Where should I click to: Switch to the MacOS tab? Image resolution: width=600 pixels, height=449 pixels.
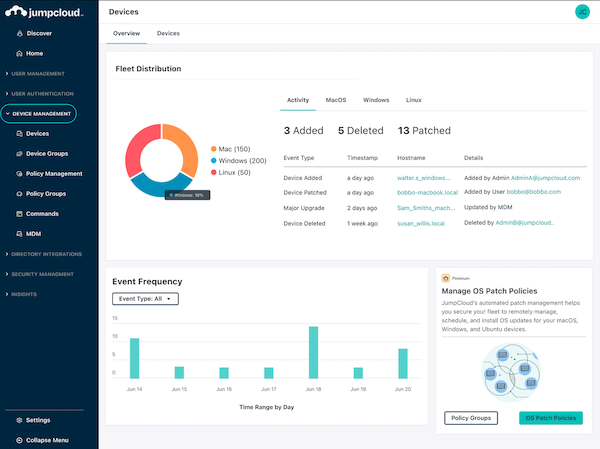click(x=336, y=101)
